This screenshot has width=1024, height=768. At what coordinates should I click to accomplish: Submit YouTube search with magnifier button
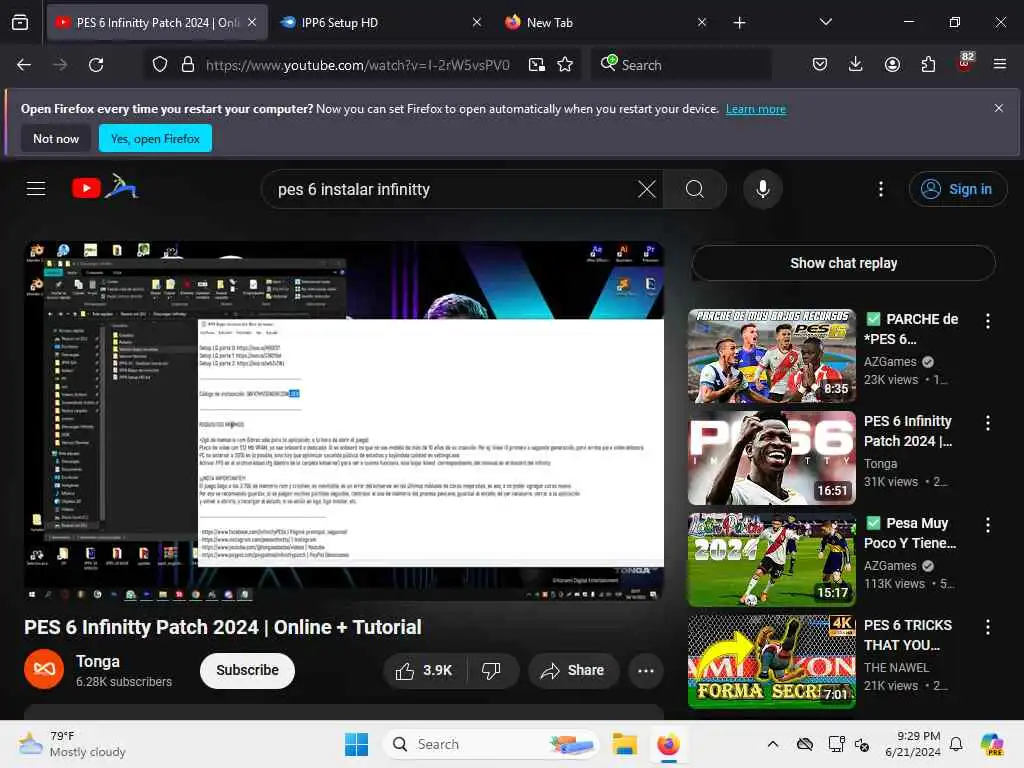[x=695, y=189]
